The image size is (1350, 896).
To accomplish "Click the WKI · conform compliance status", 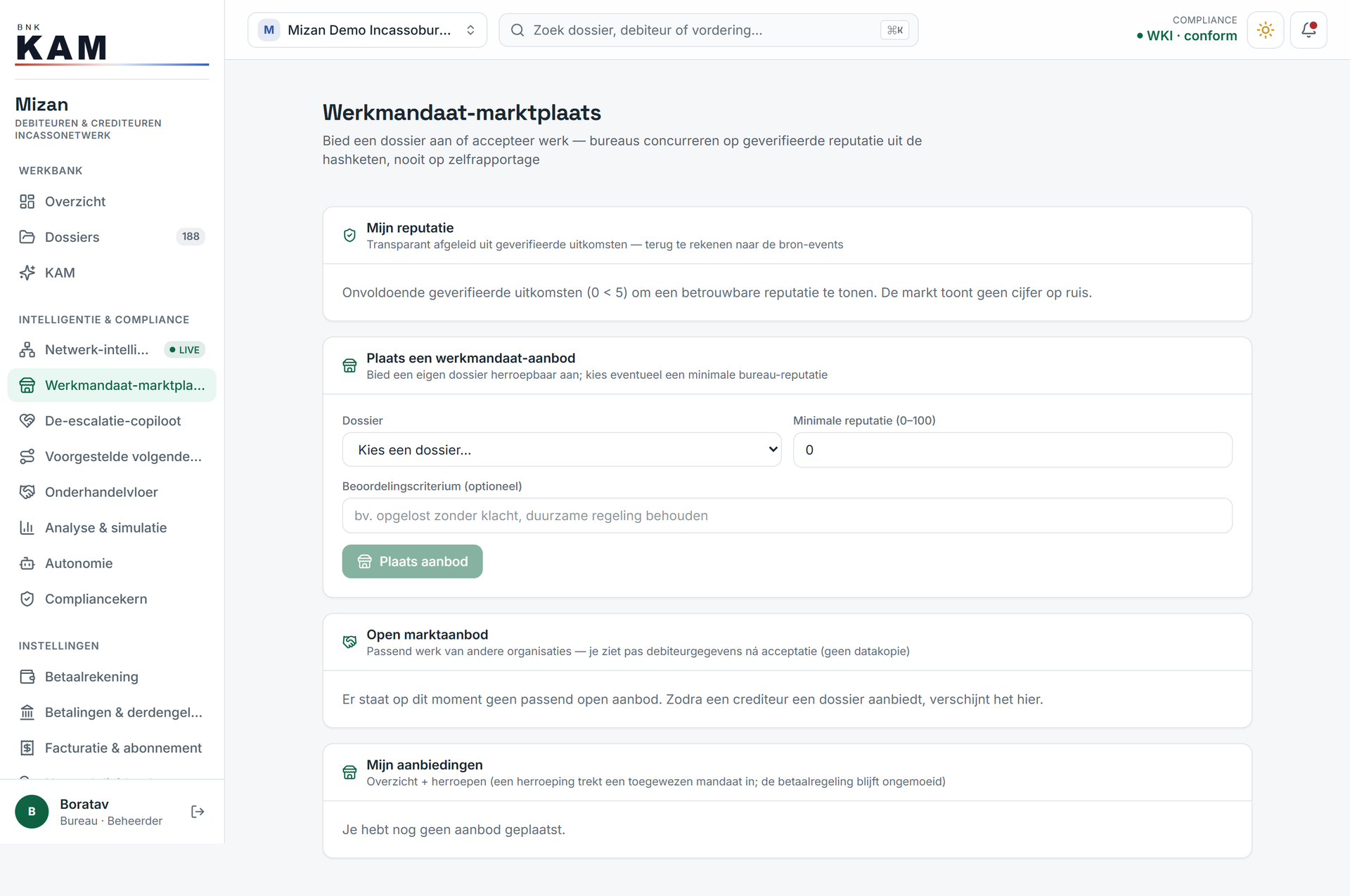I will [x=1186, y=36].
